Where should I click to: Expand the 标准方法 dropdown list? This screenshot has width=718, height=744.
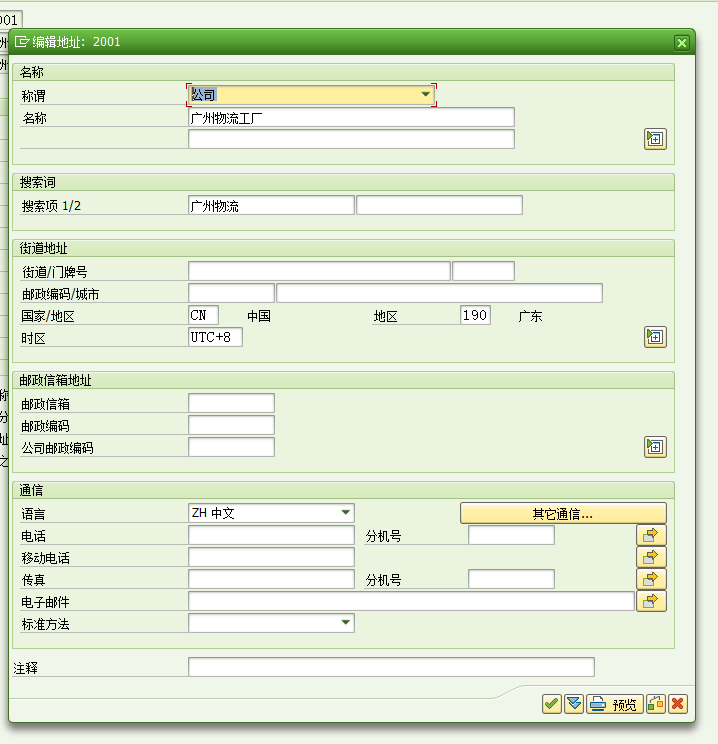[346, 623]
